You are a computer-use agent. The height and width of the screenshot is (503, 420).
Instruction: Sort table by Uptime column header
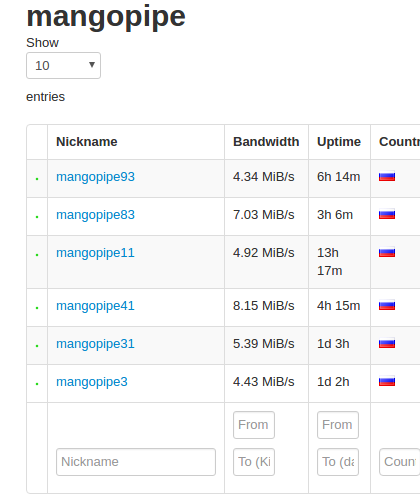click(339, 142)
